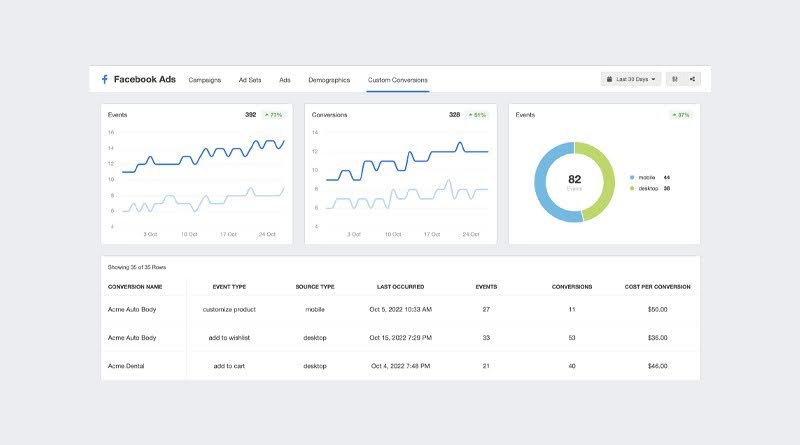Screen dimensions: 800x445
Task: Open the filter settings sliders icon
Action: click(675, 79)
